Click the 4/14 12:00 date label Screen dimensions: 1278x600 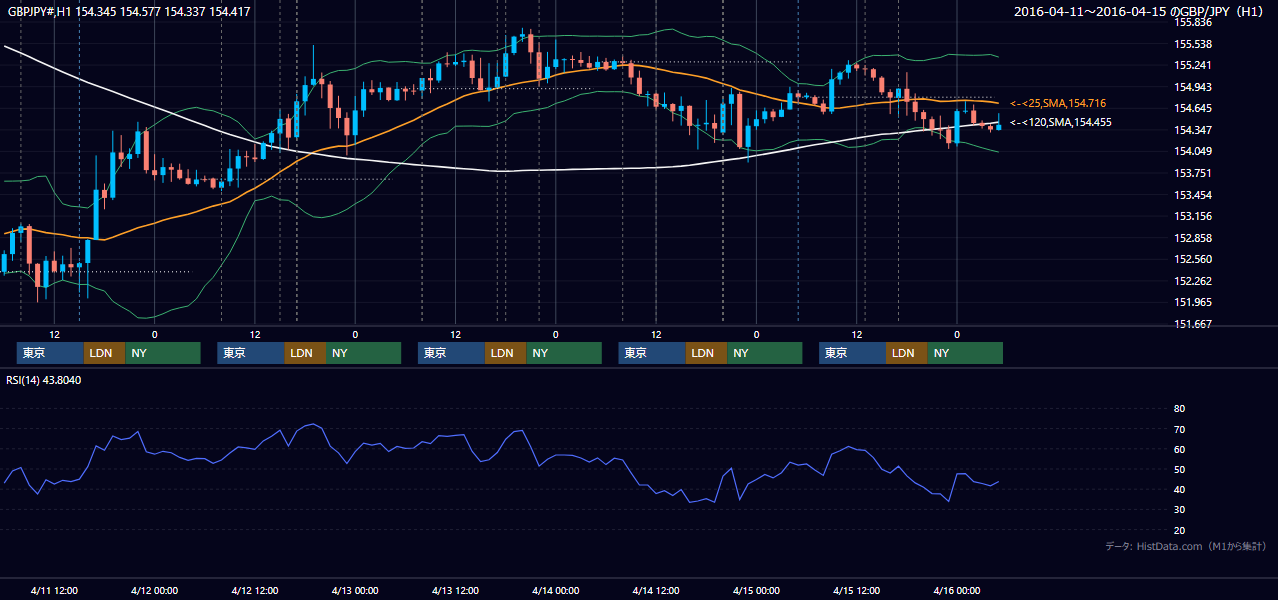click(x=656, y=591)
